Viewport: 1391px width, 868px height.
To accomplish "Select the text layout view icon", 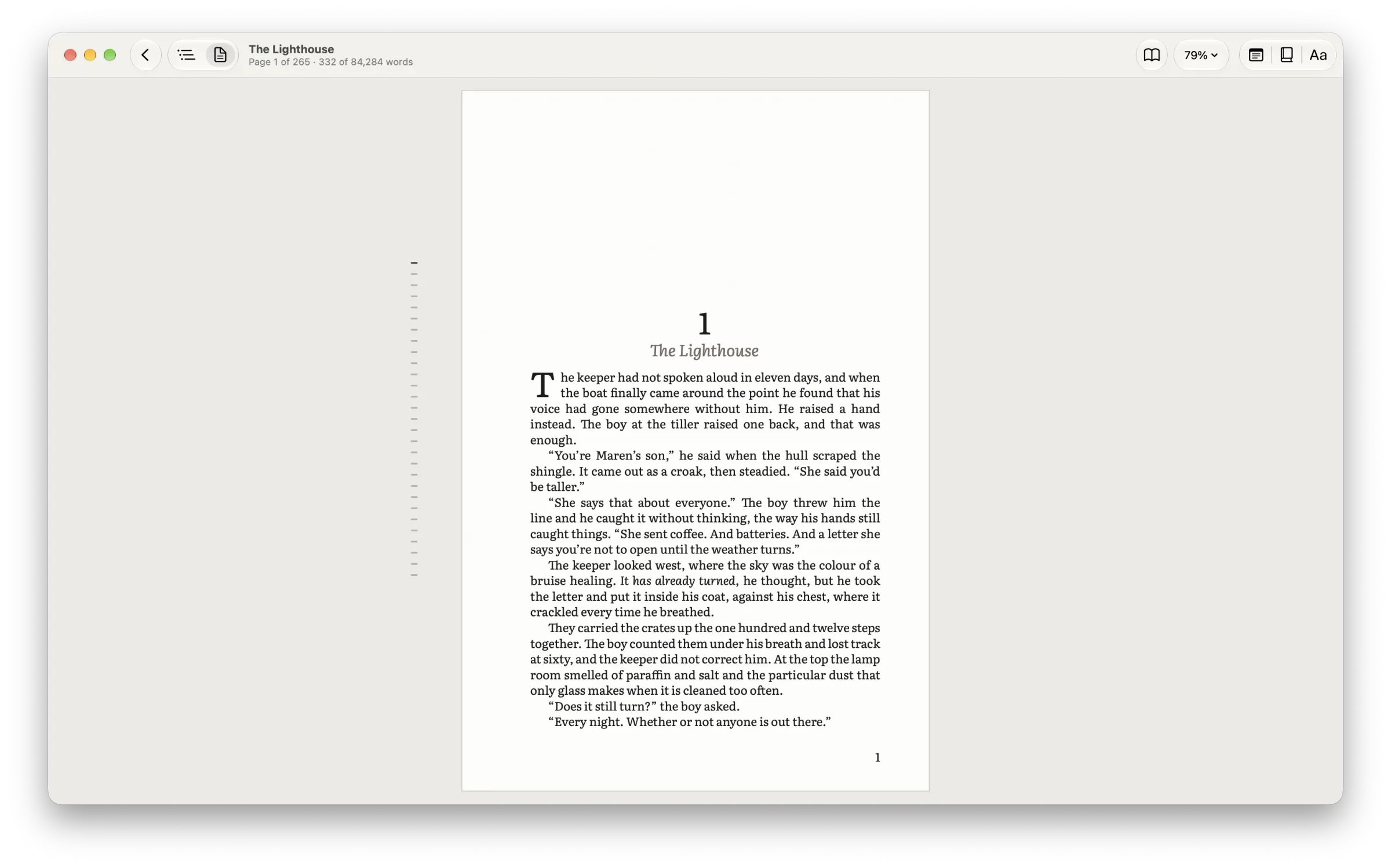I will (1255, 55).
